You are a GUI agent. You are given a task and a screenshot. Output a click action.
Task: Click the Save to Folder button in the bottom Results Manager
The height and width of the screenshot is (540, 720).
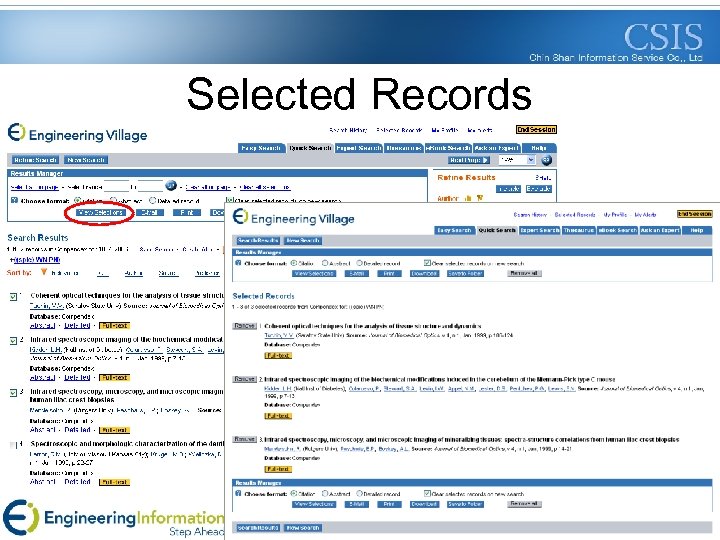(x=465, y=504)
